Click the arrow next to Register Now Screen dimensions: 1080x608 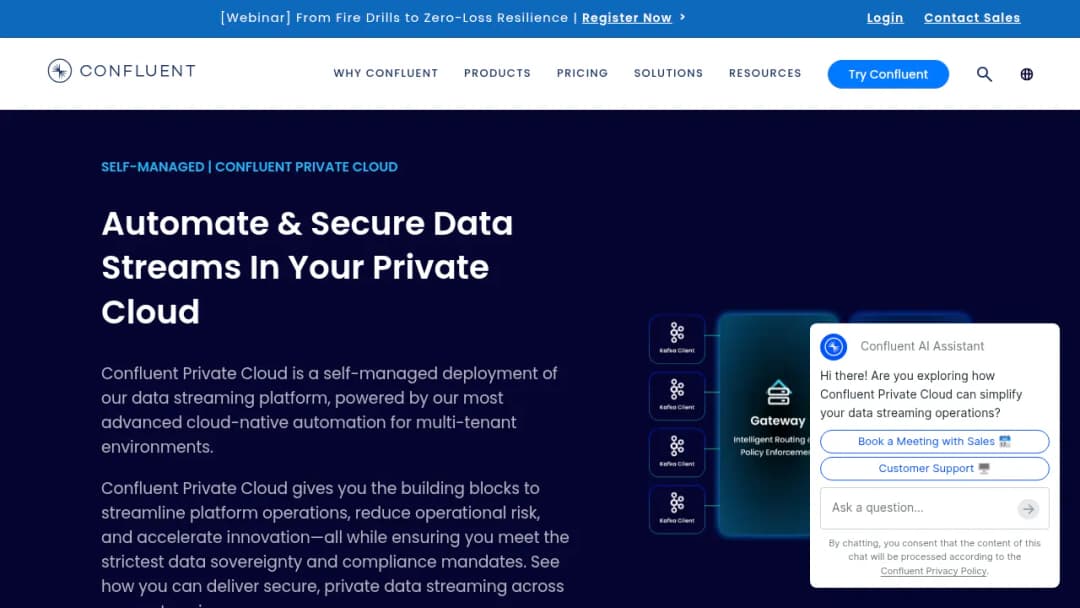click(x=683, y=17)
